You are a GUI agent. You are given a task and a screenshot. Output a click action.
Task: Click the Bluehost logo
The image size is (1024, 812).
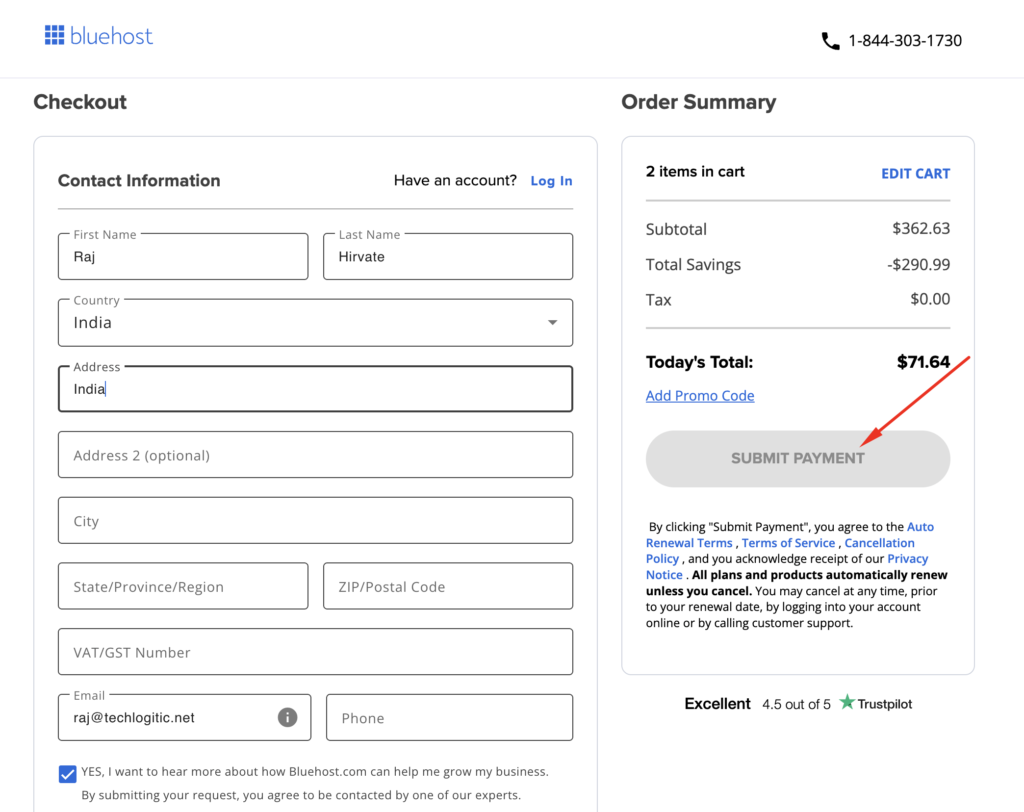[98, 35]
